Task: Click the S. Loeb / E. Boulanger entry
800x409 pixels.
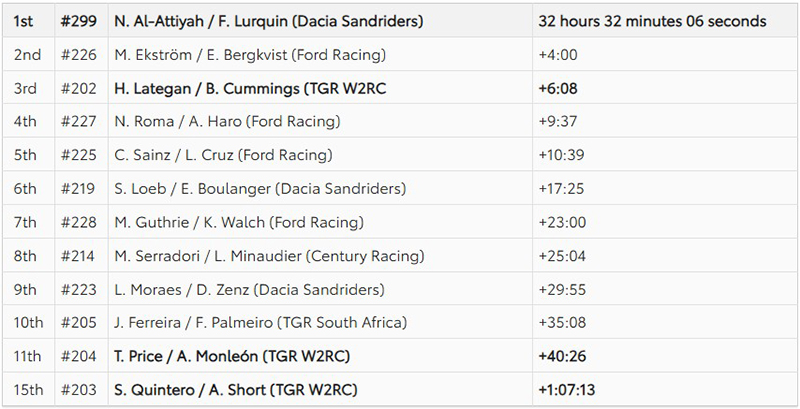Action: (x=260, y=188)
